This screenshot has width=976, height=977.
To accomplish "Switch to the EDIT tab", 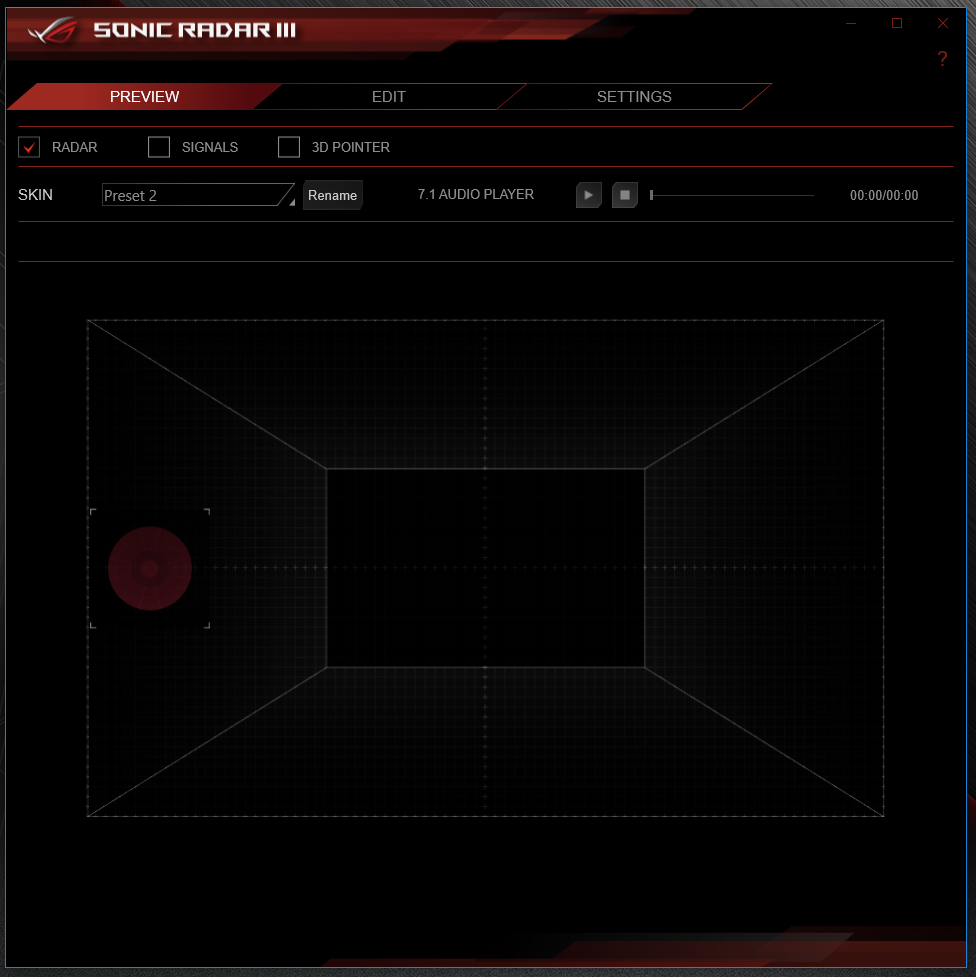I will tap(389, 97).
